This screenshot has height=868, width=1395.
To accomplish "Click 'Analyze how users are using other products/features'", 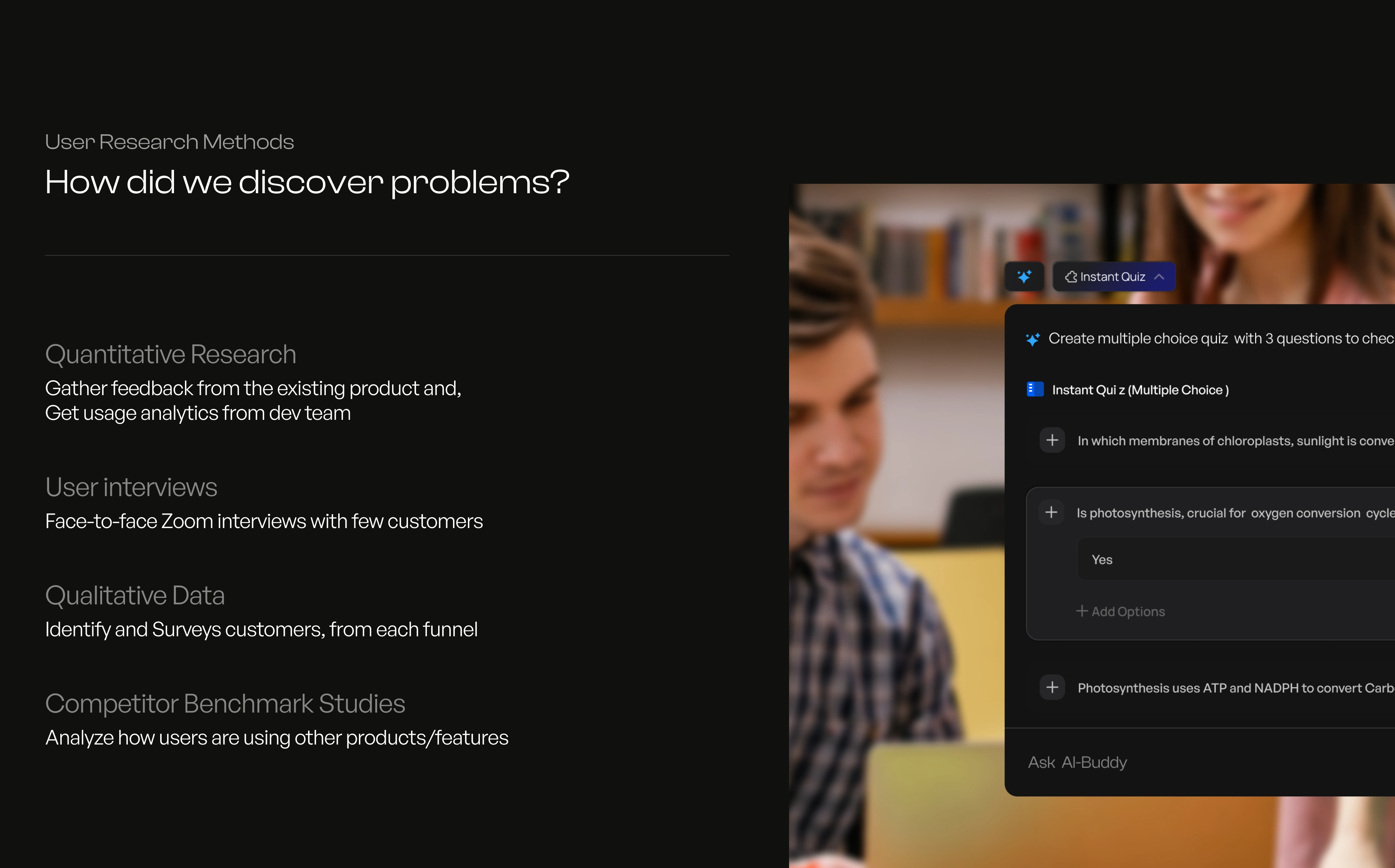I will [x=277, y=738].
